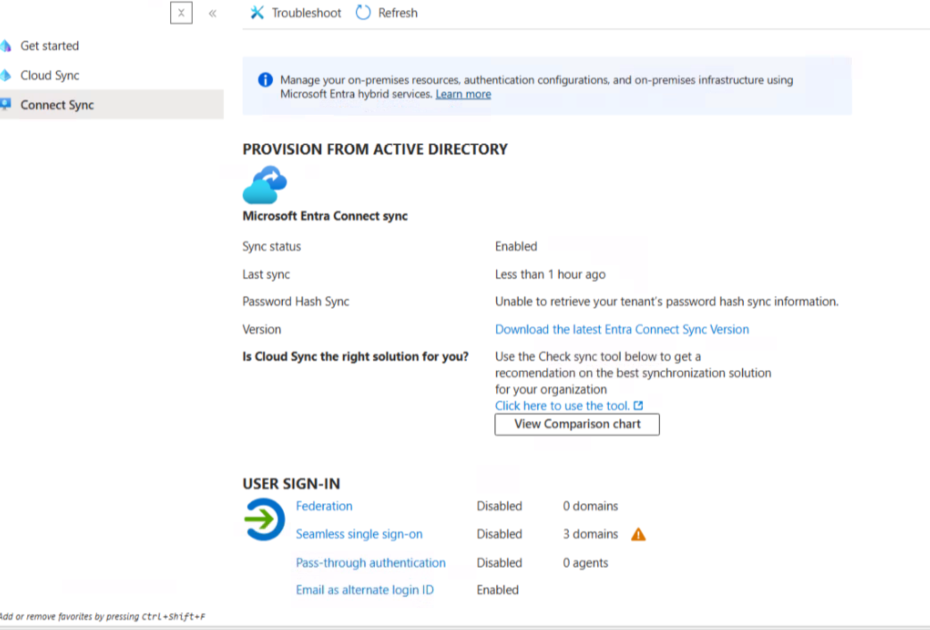The height and width of the screenshot is (630, 930).
Task: Open Seamless single sign-on link
Action: pos(359,534)
